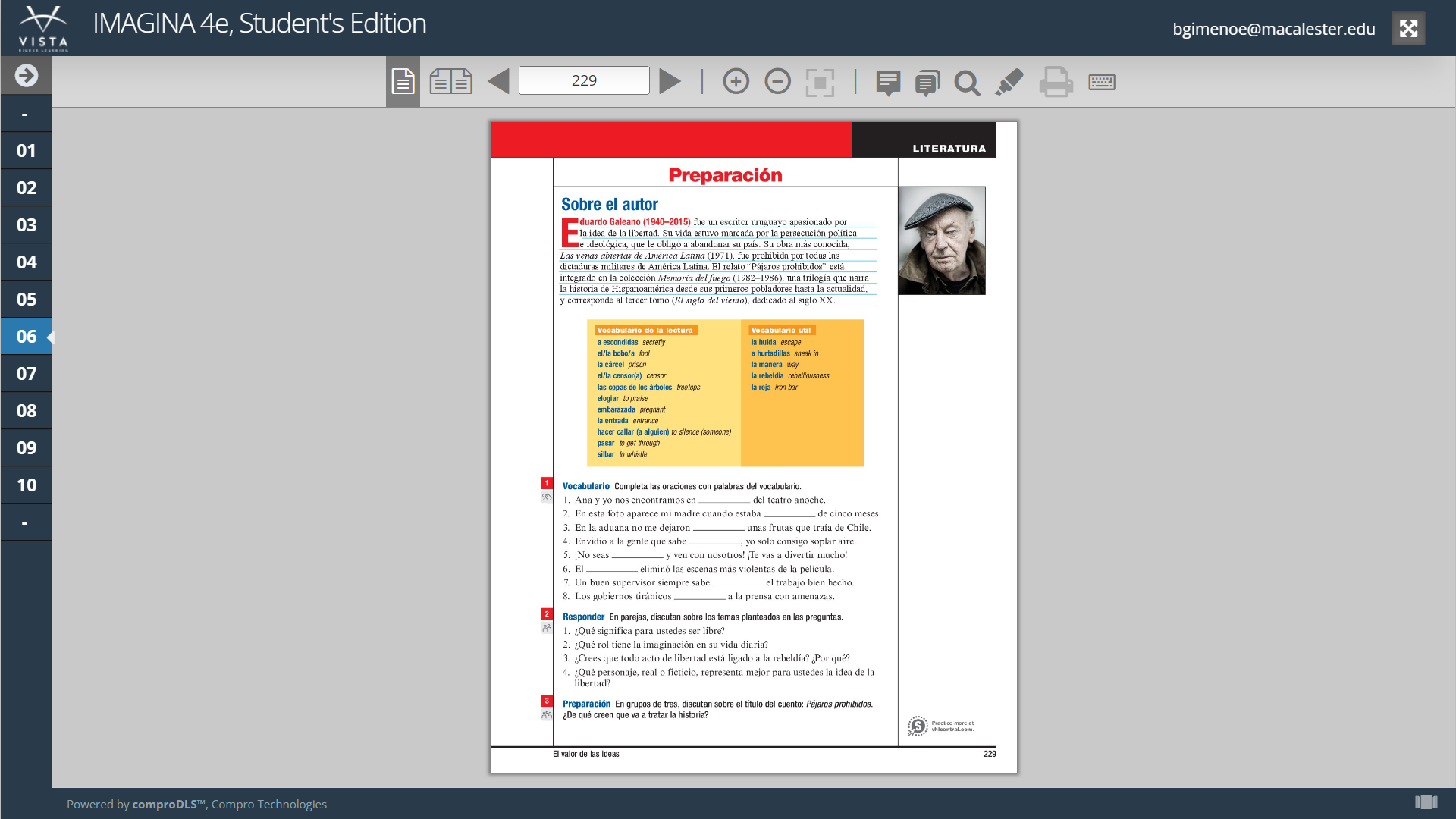Open chapter 07 in sidebar
This screenshot has width=1456, height=819.
click(x=27, y=373)
